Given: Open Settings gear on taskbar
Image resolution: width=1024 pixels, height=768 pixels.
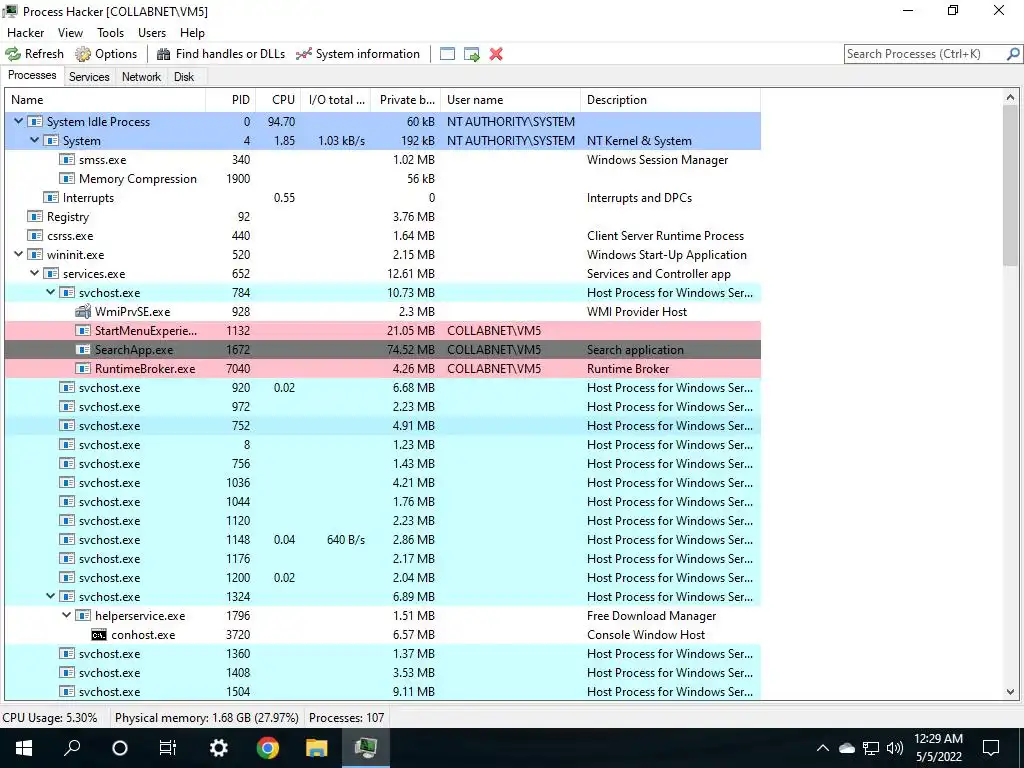Looking at the screenshot, I should (x=218, y=748).
